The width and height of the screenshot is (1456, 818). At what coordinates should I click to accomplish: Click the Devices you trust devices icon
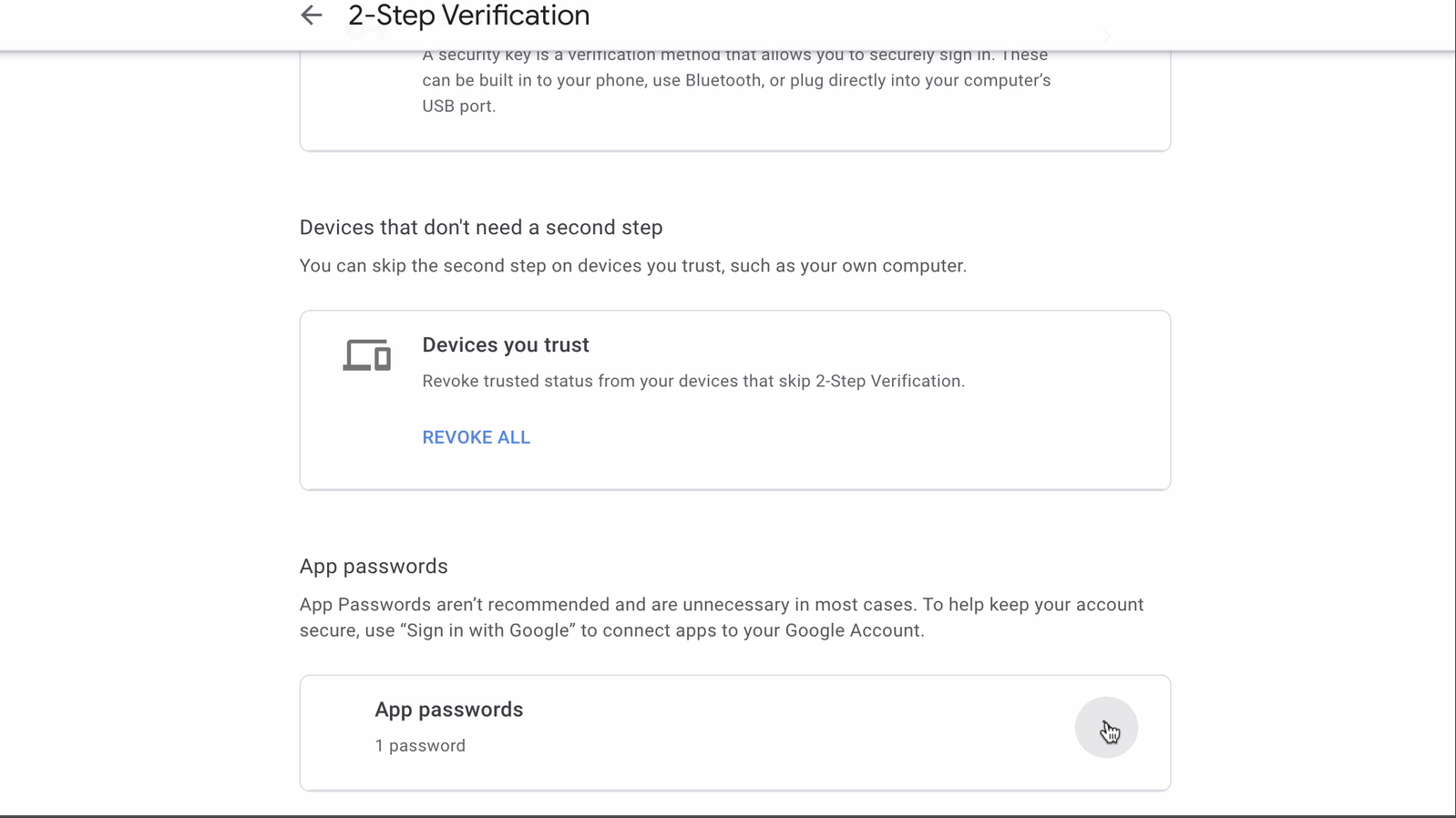point(366,355)
